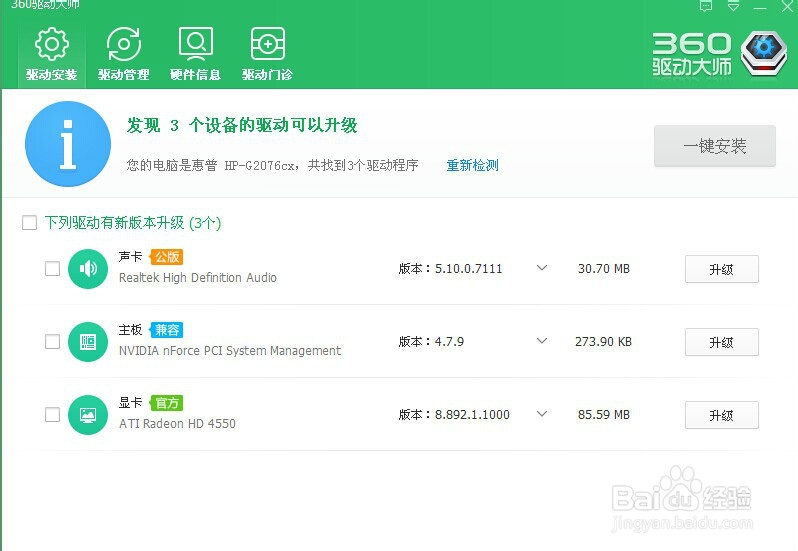
Task: Click the text ATI Radeon HD 4550
Action: (177, 423)
